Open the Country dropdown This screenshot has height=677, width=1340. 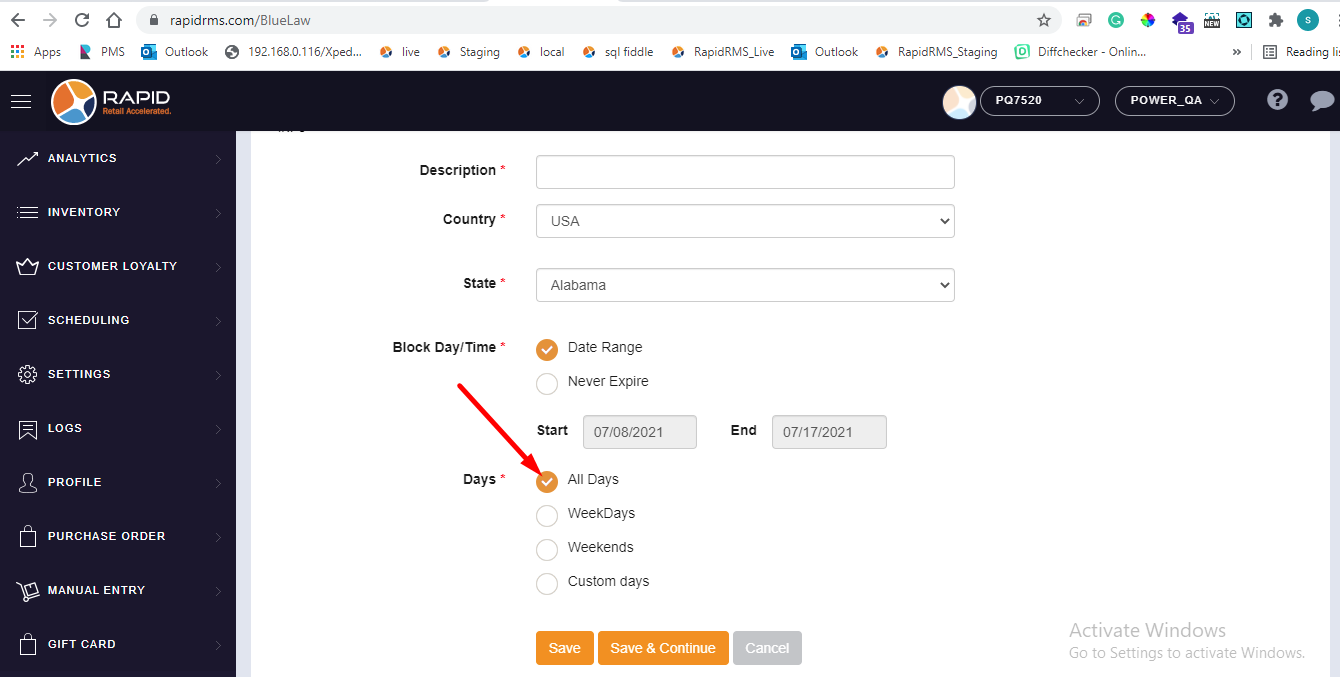coord(745,221)
